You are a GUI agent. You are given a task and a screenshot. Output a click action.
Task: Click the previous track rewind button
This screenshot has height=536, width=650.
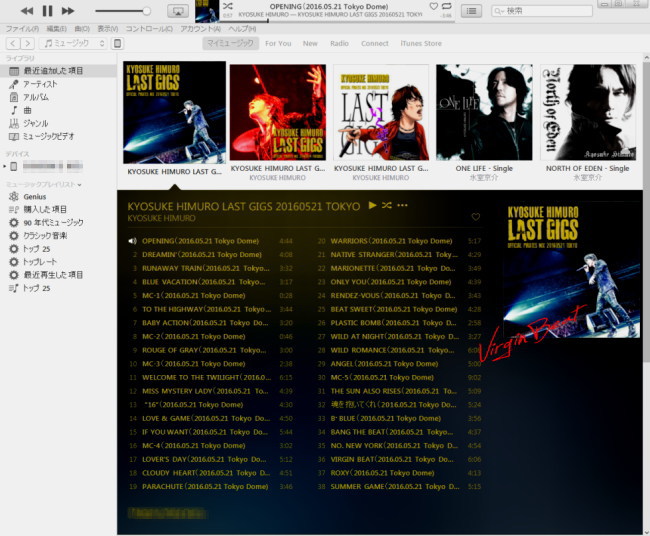coord(27,11)
